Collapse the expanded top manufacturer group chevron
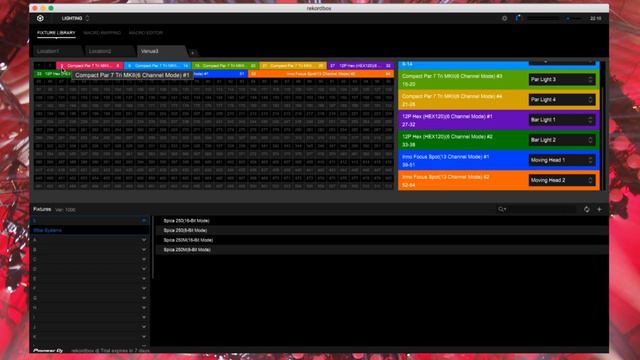 144,220
